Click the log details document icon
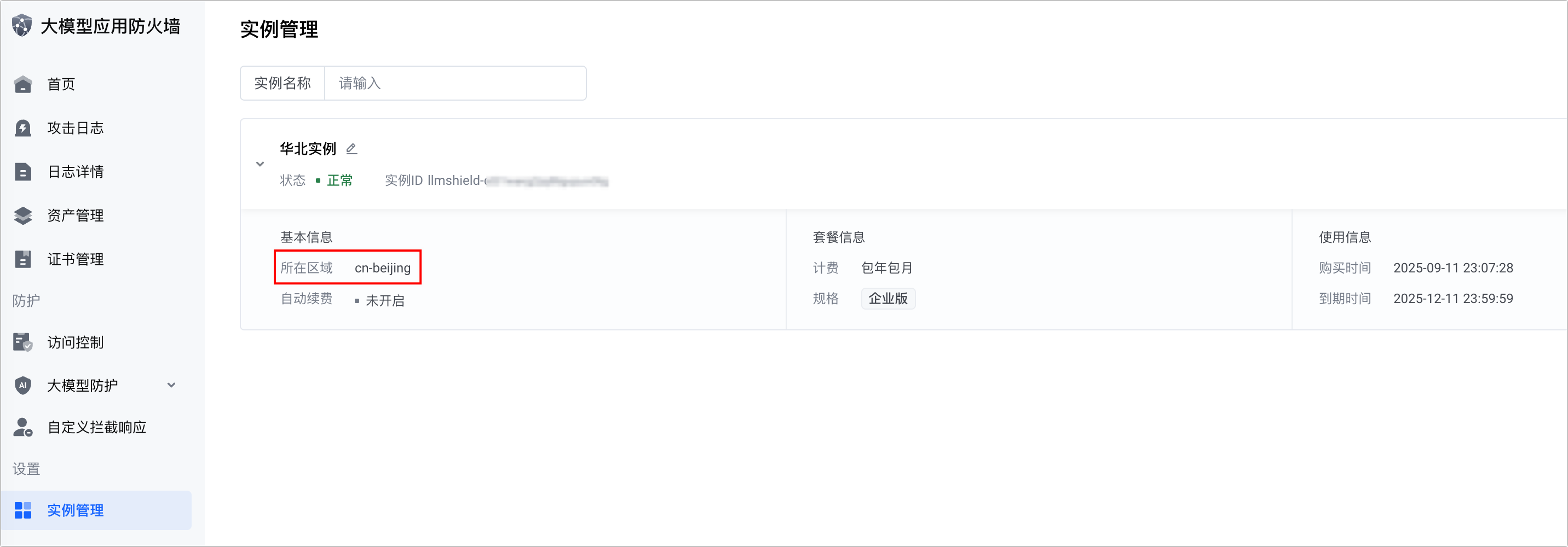Image resolution: width=1568 pixels, height=547 pixels. point(22,172)
